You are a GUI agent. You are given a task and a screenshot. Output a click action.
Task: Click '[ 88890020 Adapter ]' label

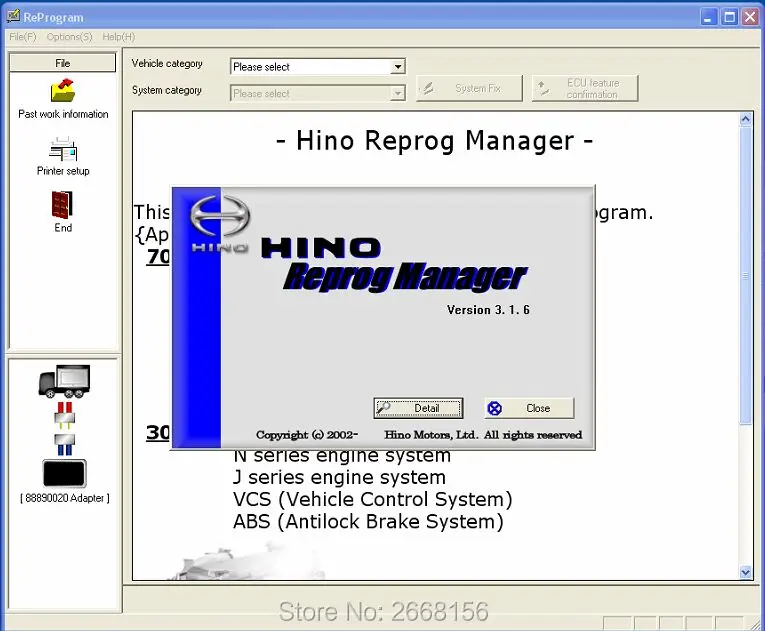pyautogui.click(x=65, y=498)
